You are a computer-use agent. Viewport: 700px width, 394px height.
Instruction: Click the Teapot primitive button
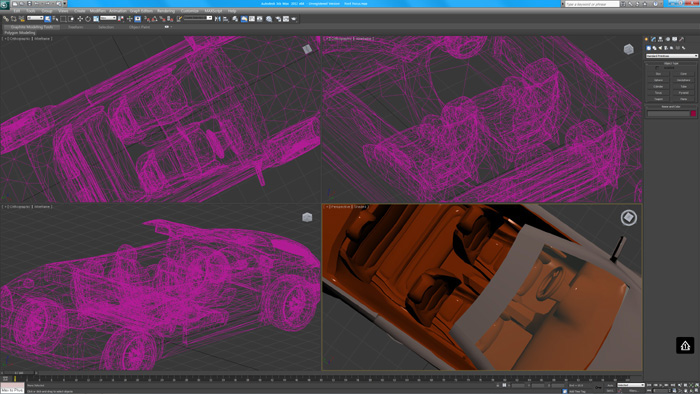658,99
